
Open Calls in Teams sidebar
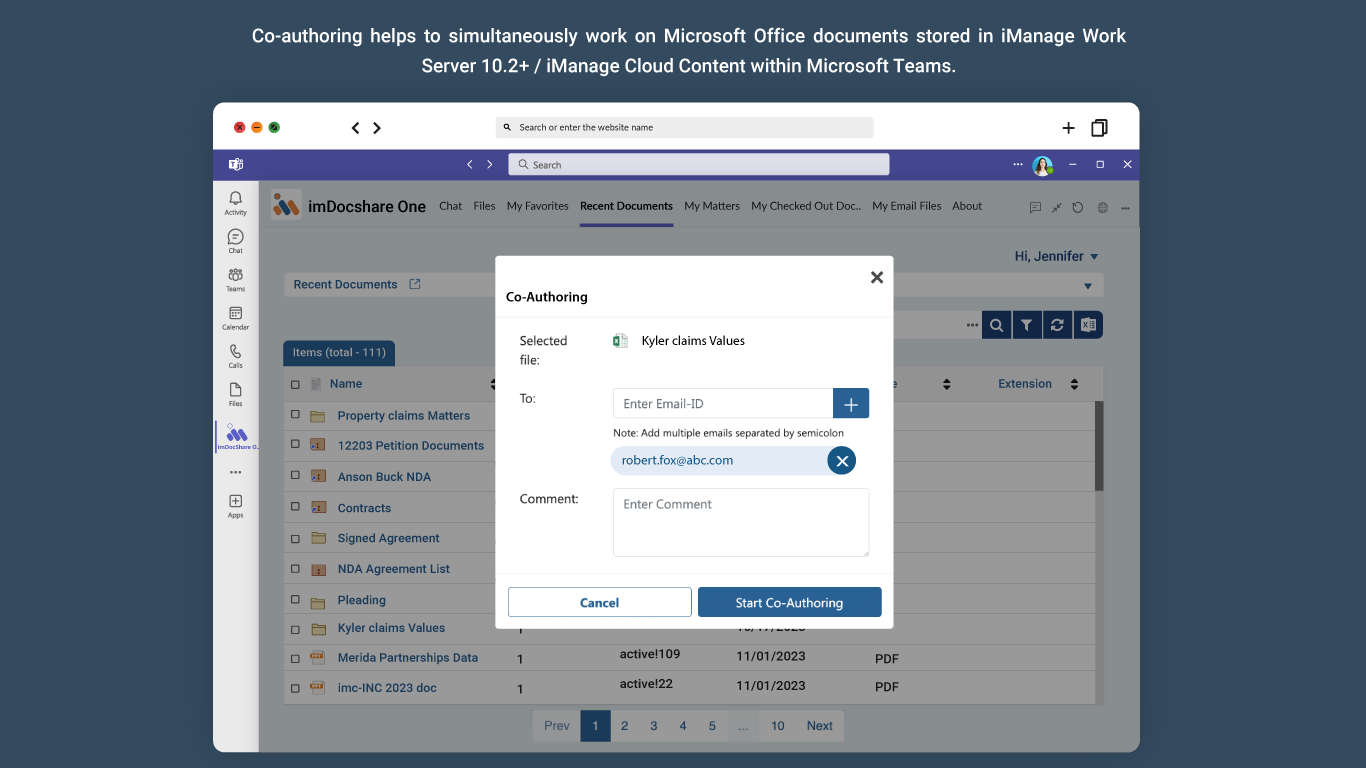(x=235, y=356)
